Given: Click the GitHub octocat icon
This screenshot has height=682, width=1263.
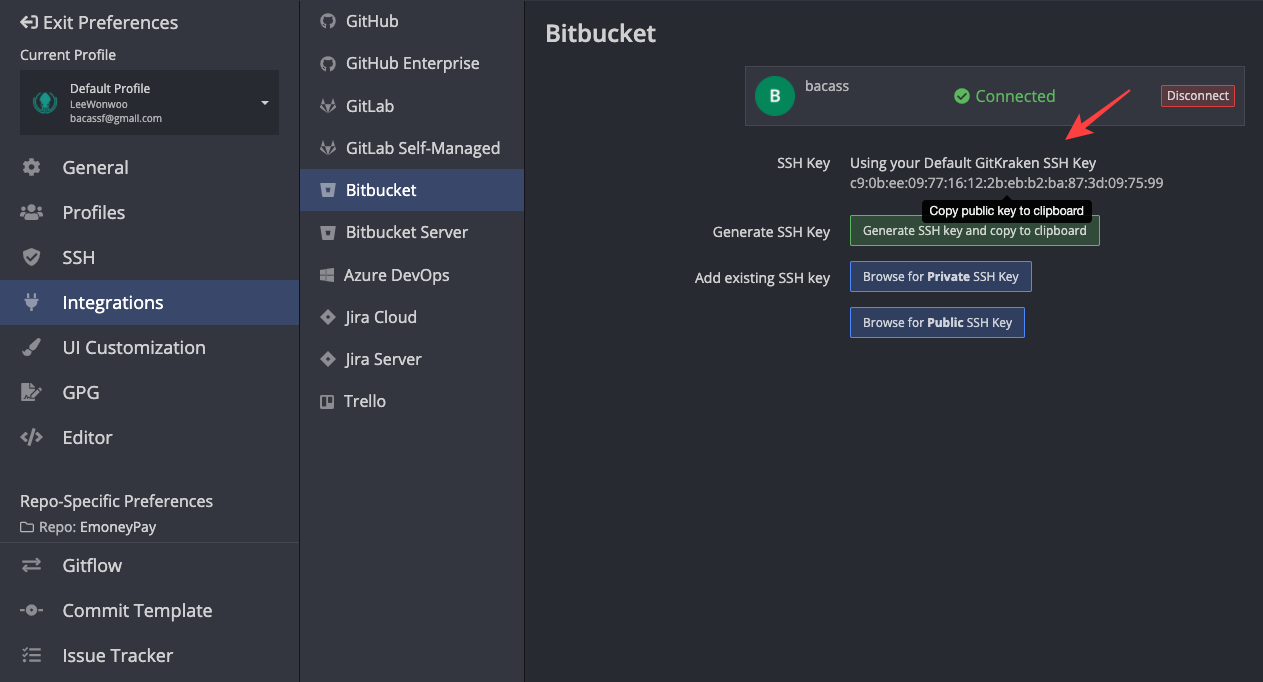Looking at the screenshot, I should click(327, 21).
